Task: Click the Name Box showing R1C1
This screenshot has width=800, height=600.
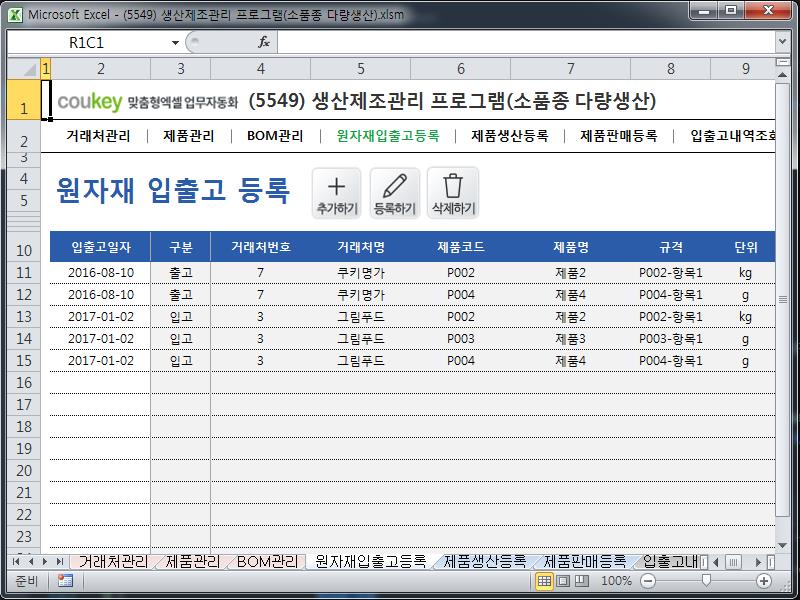Action: point(87,42)
